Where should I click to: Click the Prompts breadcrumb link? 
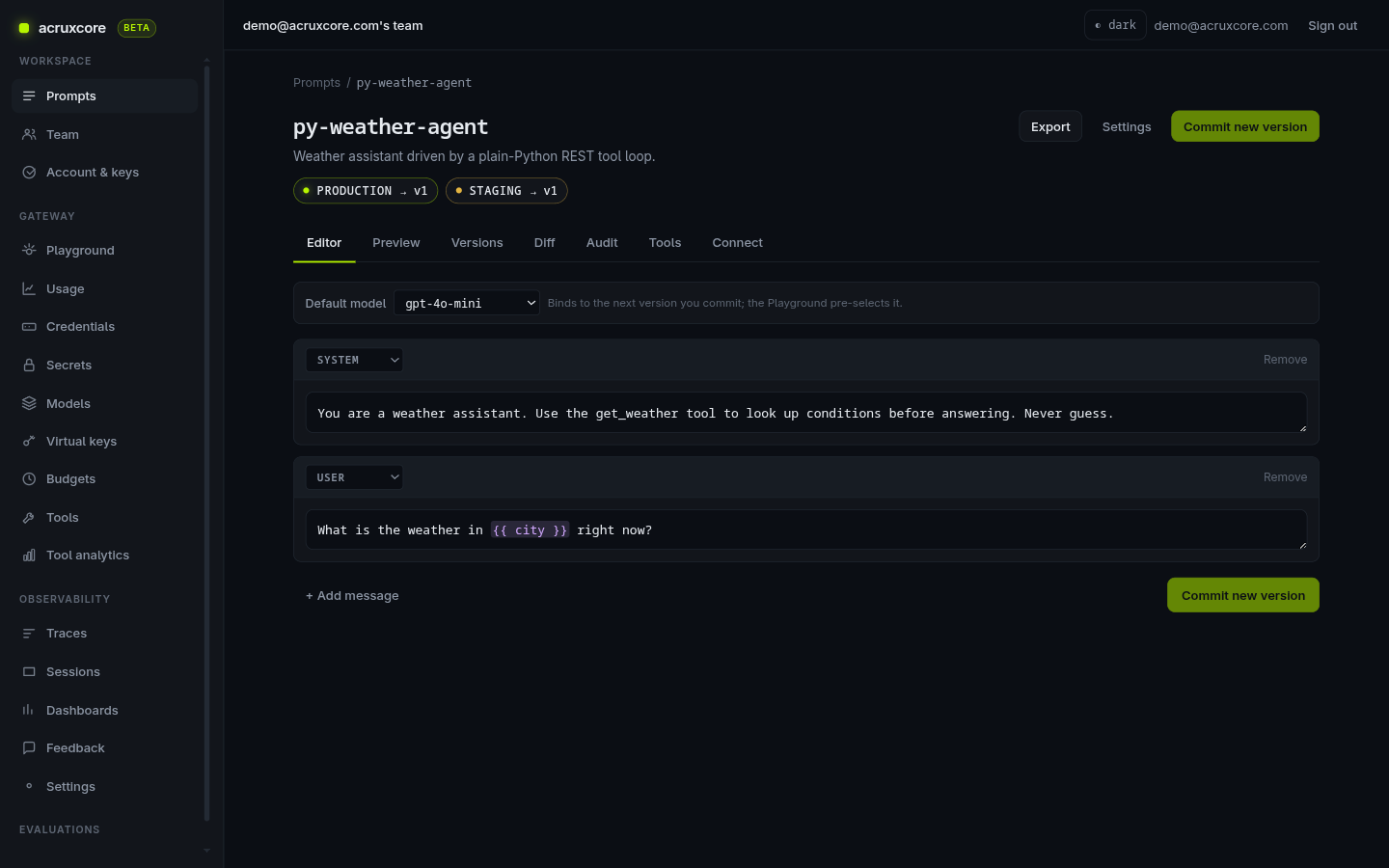click(x=316, y=83)
